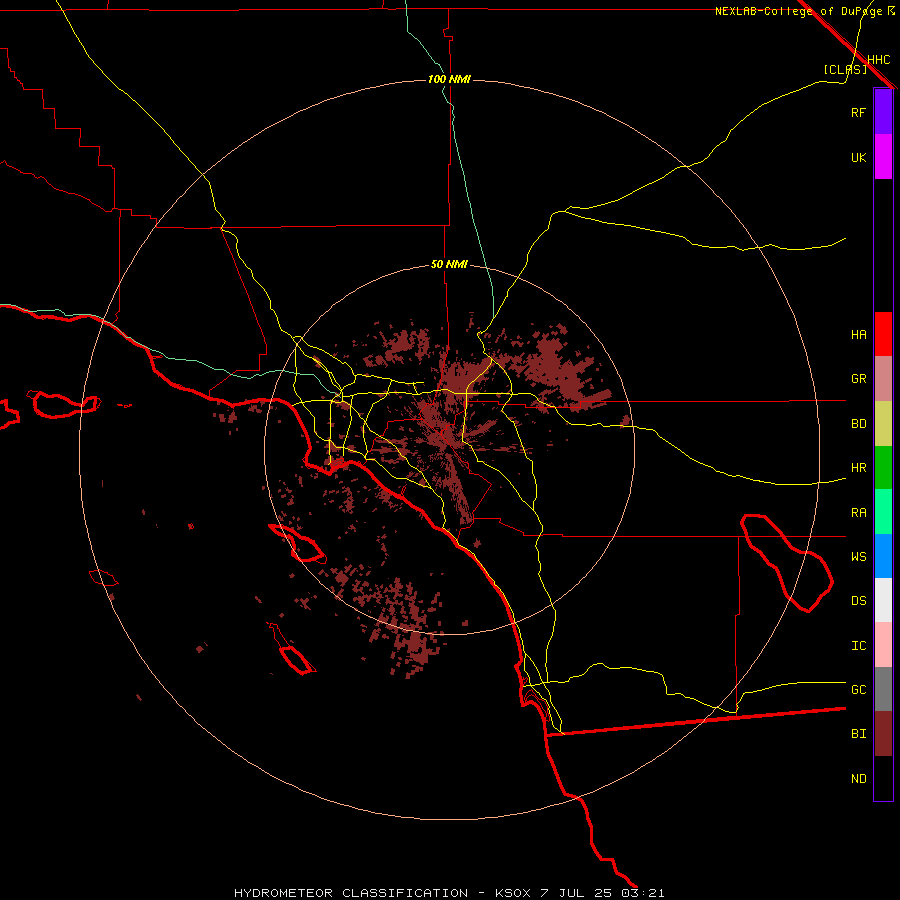The height and width of the screenshot is (900, 900).
Task: Click the DS legend label
Action: pos(858,601)
